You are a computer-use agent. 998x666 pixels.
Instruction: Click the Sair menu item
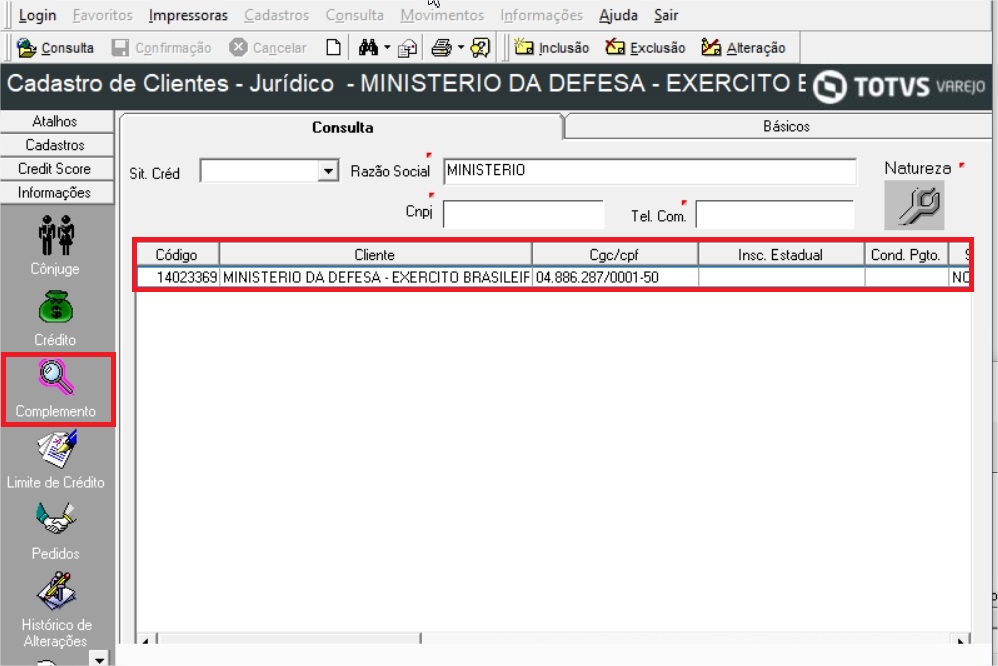click(666, 15)
